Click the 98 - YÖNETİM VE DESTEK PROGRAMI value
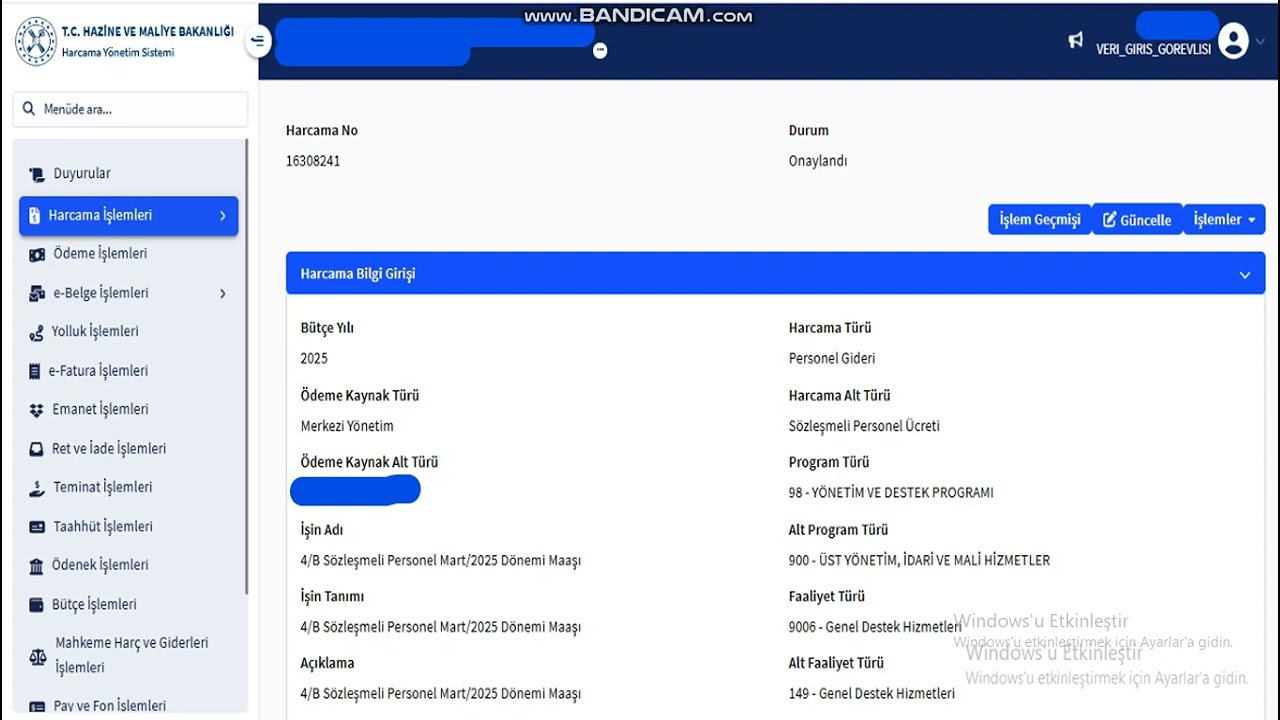Image resolution: width=1280 pixels, height=720 pixels. [x=891, y=493]
